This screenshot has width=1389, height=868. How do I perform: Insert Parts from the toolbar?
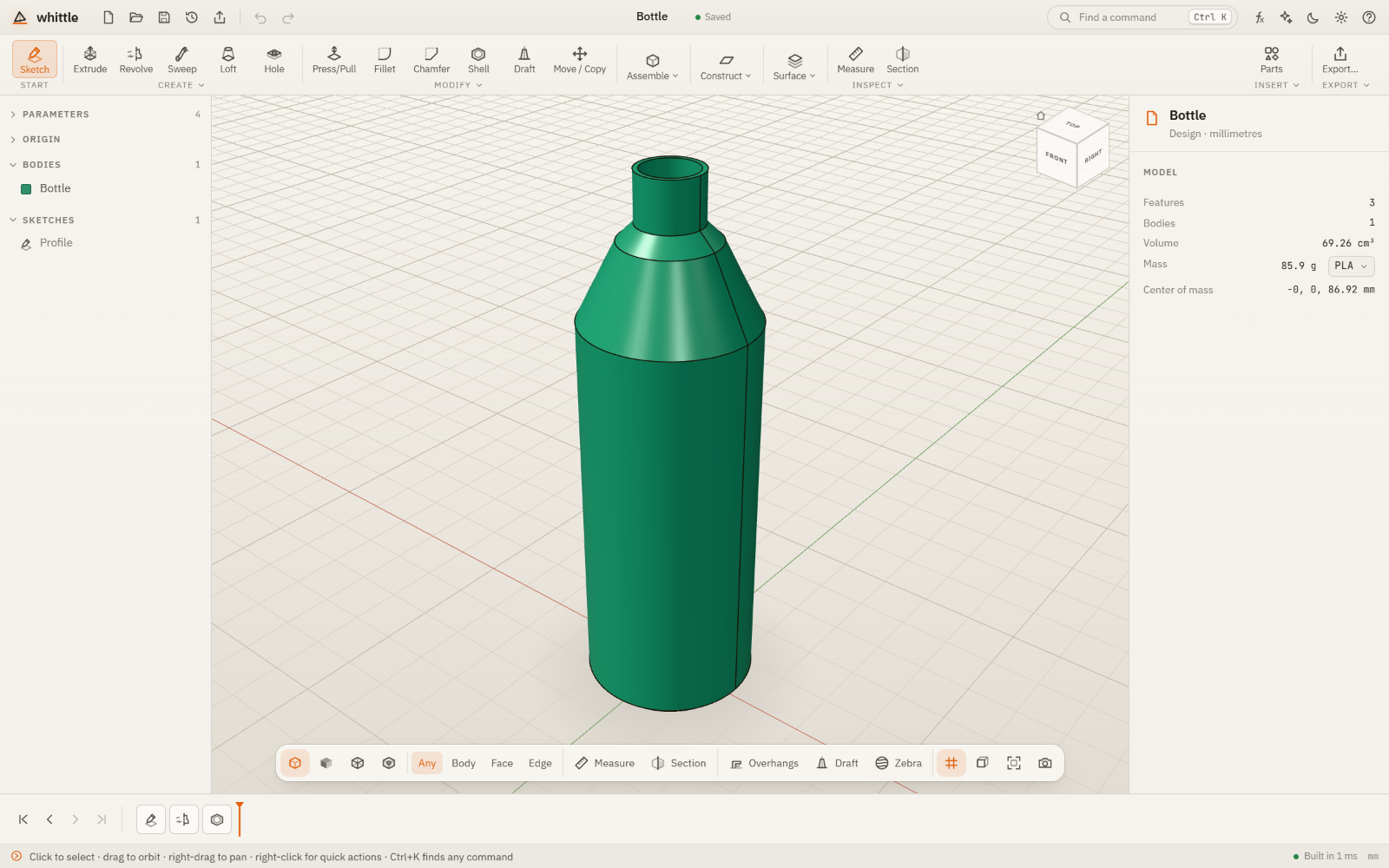coord(1272,59)
